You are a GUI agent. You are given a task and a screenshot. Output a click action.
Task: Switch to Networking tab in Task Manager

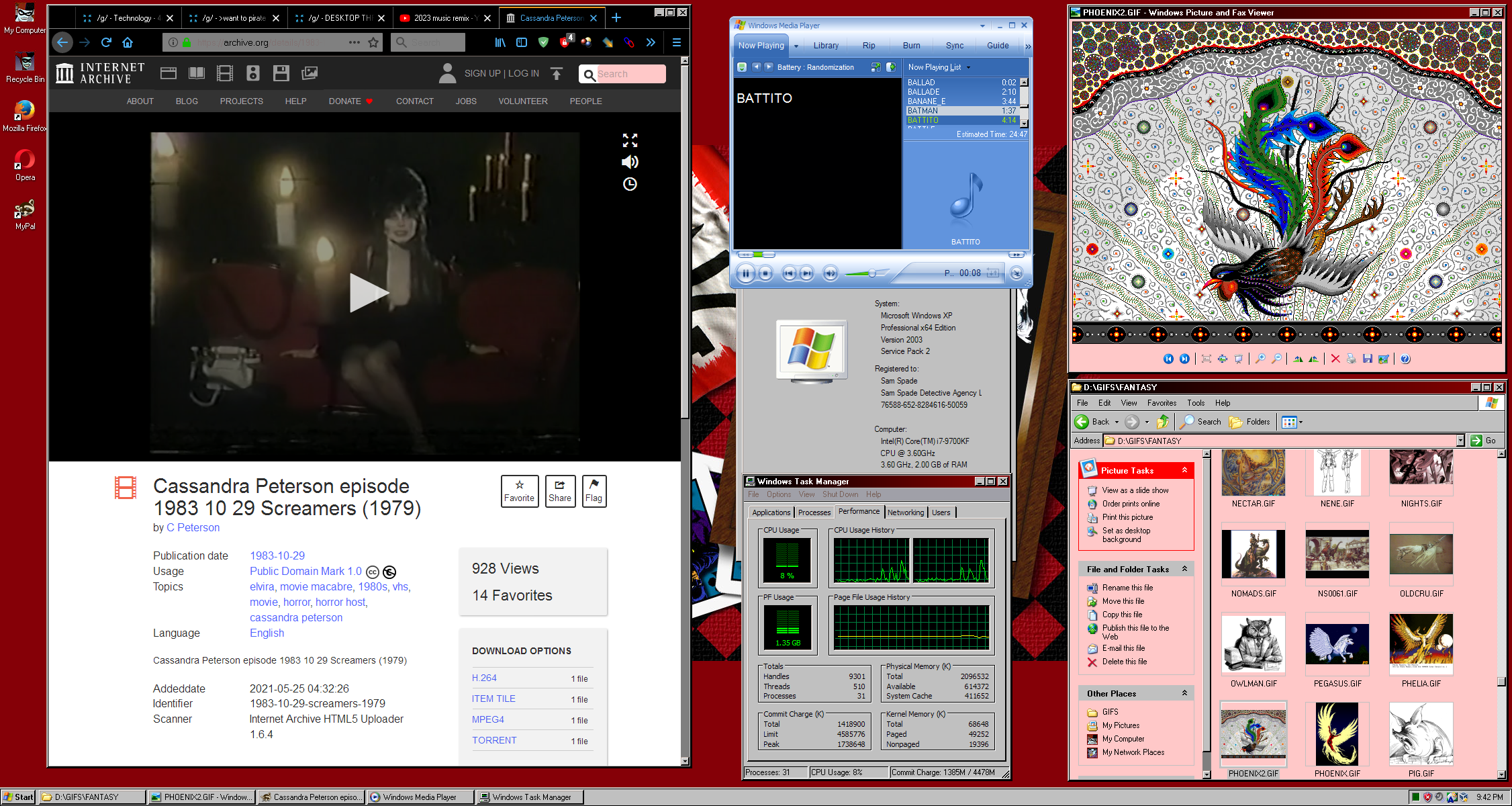click(906, 512)
